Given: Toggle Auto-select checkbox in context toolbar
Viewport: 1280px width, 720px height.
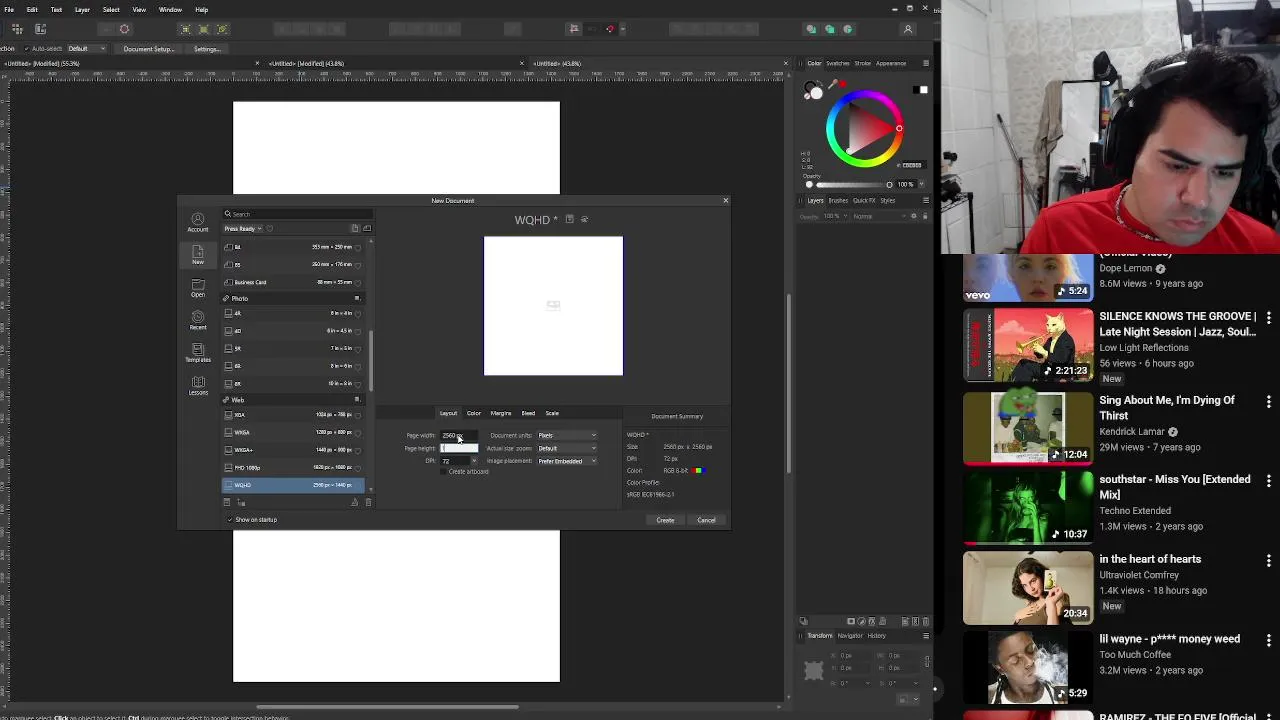Looking at the screenshot, I should (x=27, y=49).
